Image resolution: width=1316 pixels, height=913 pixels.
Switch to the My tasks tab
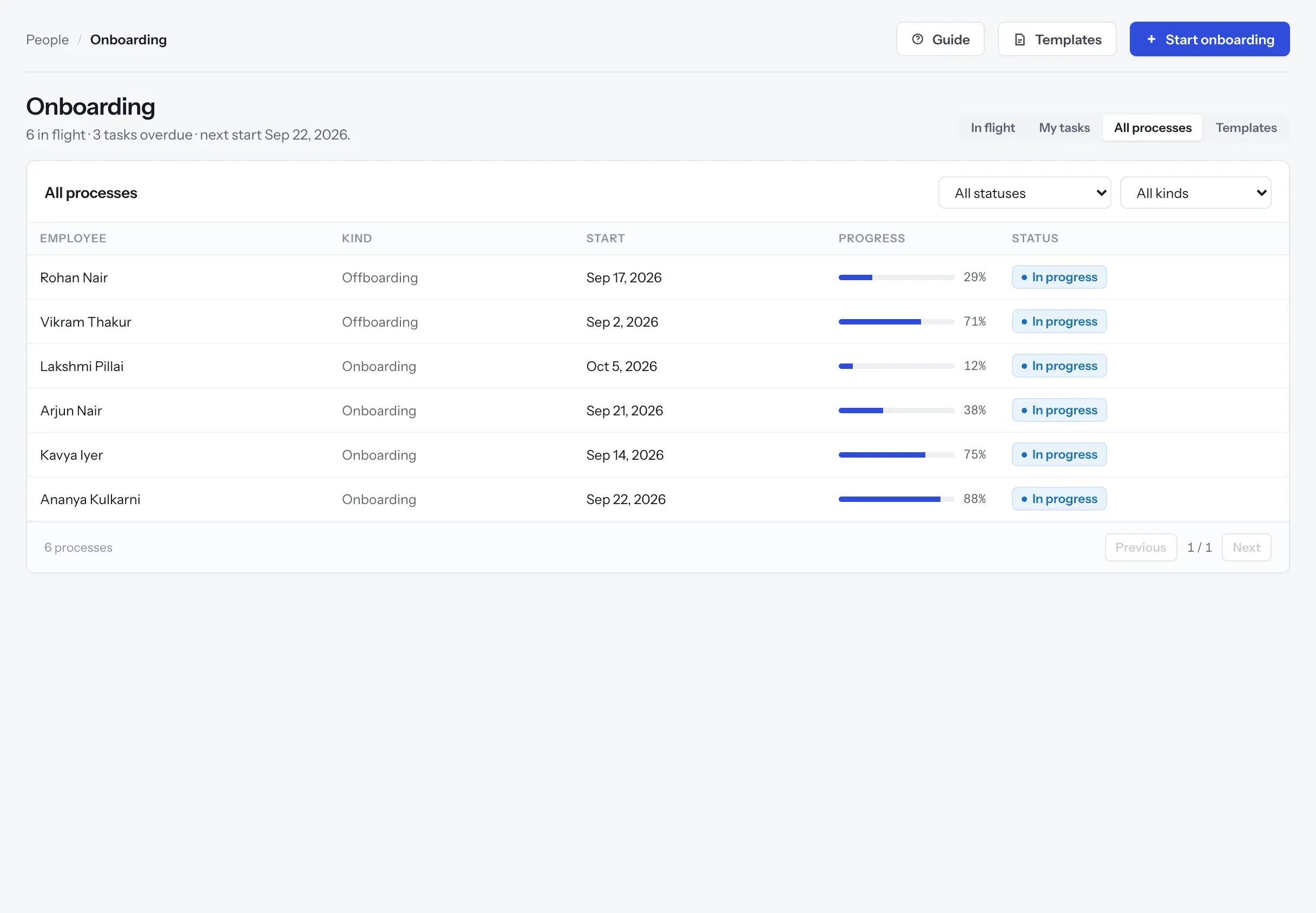1064,128
